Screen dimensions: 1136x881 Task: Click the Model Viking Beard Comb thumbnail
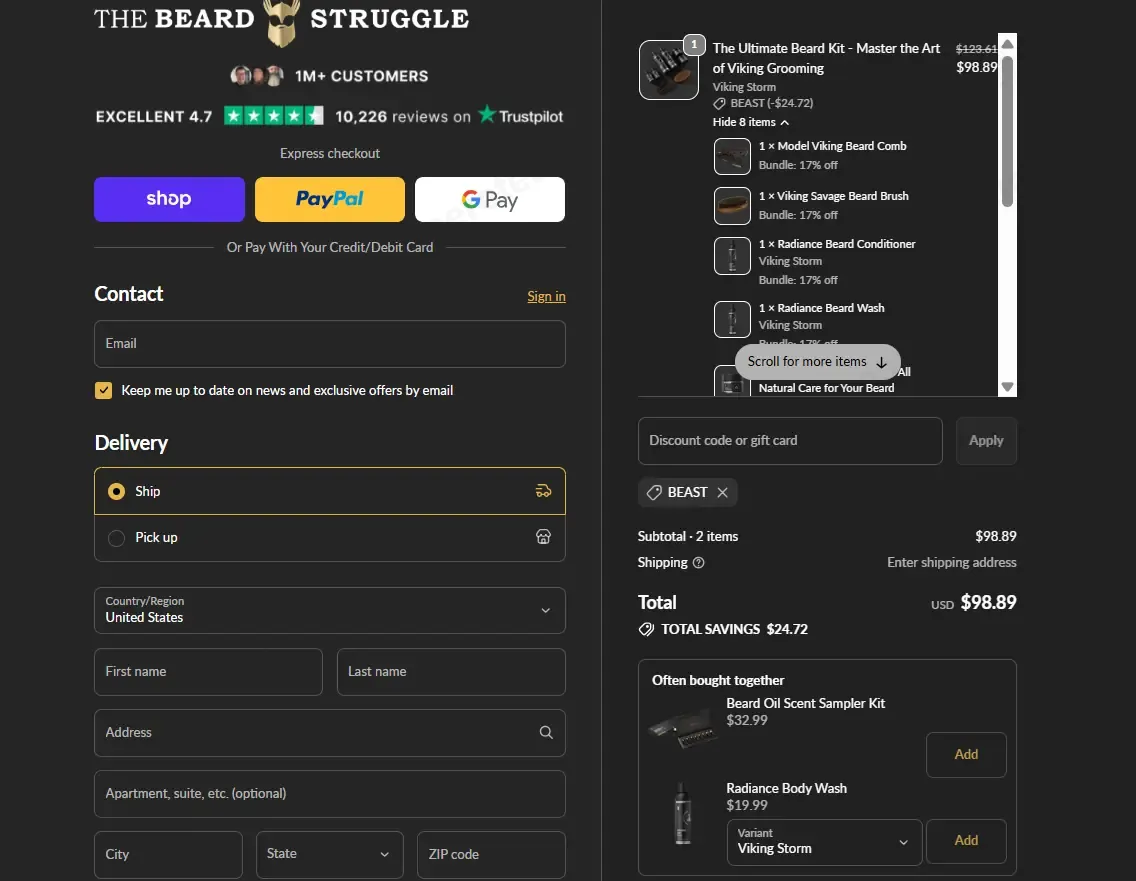tap(732, 156)
